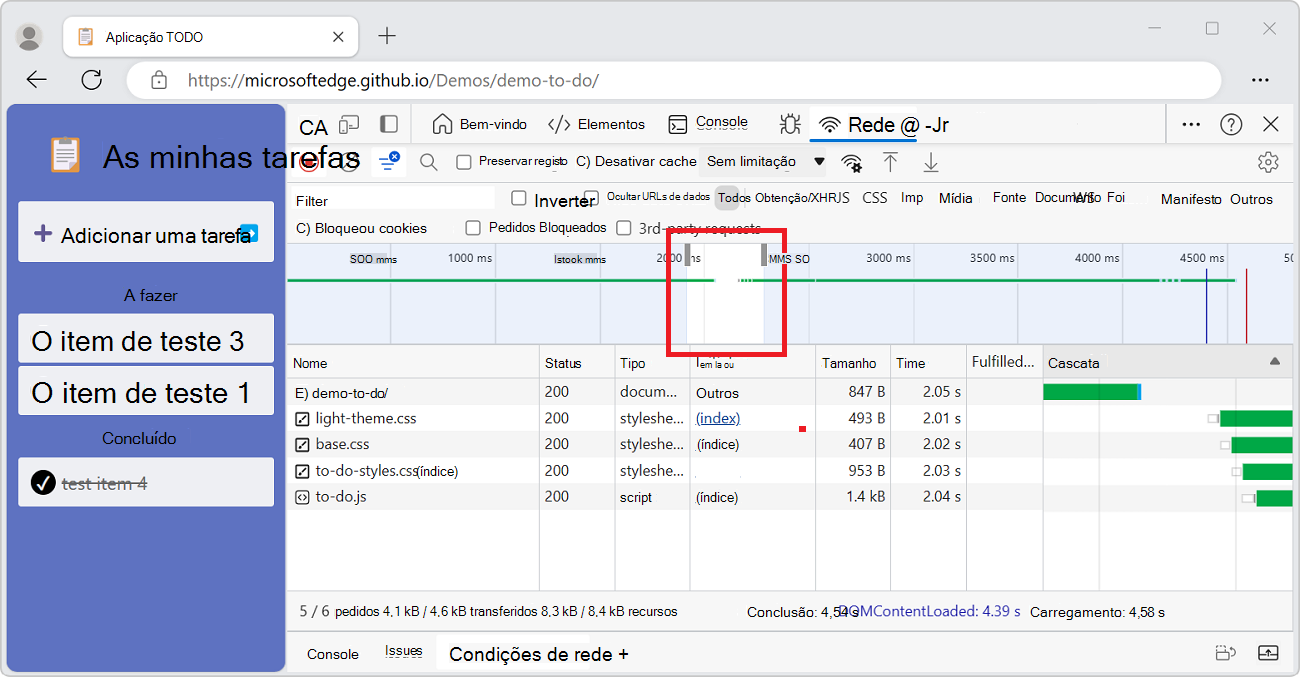Open the Issues tab in the drawer
Screen dimensions: 1300x677
tap(404, 651)
